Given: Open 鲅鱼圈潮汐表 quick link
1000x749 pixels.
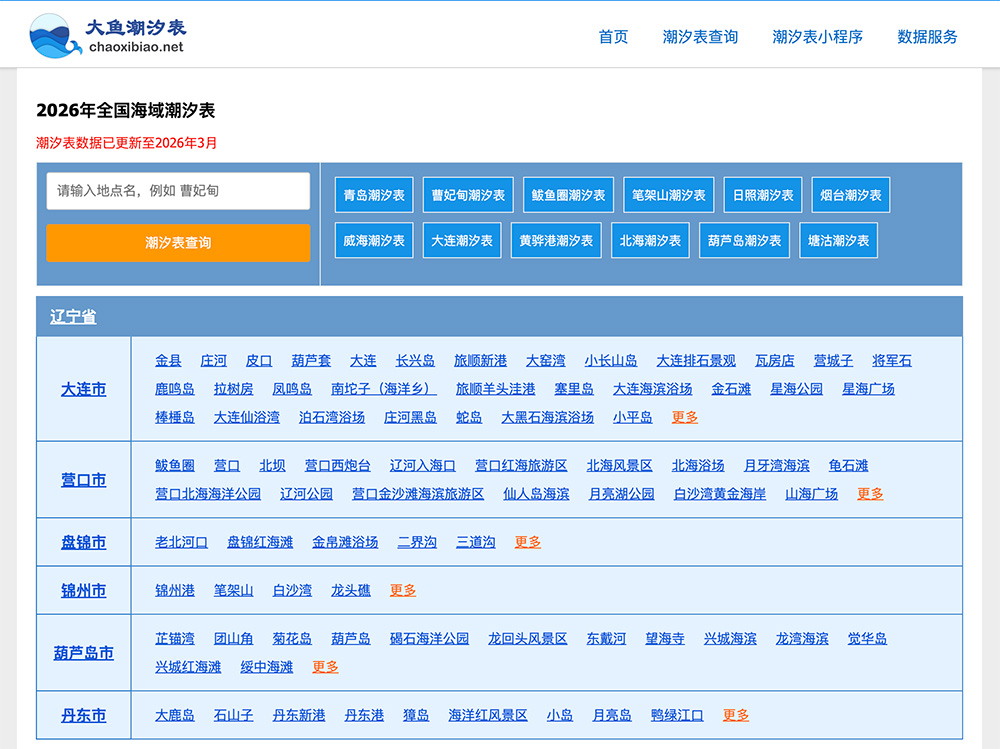Looking at the screenshot, I should pos(568,195).
